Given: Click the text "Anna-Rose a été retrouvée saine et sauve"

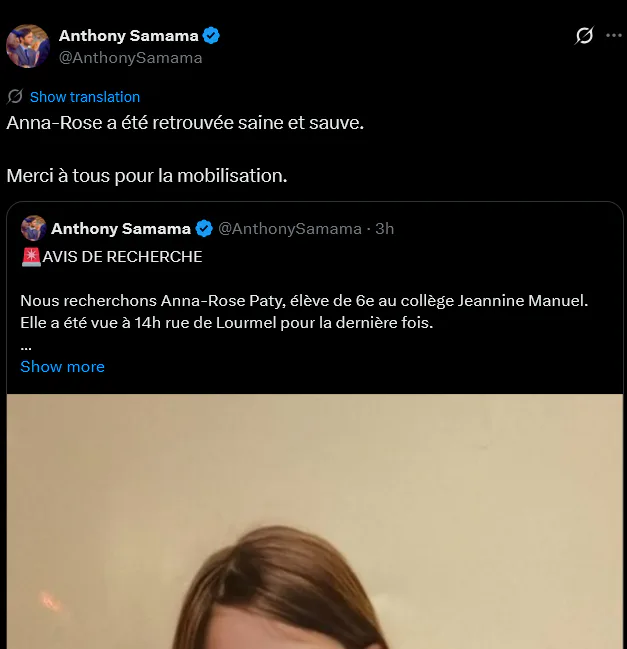Looking at the screenshot, I should click(x=185, y=123).
